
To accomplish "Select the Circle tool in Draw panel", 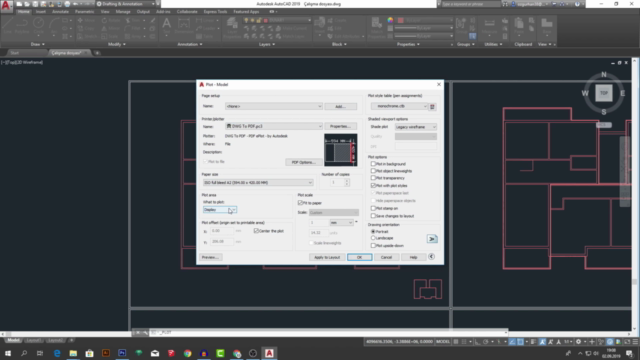I will pos(38,25).
